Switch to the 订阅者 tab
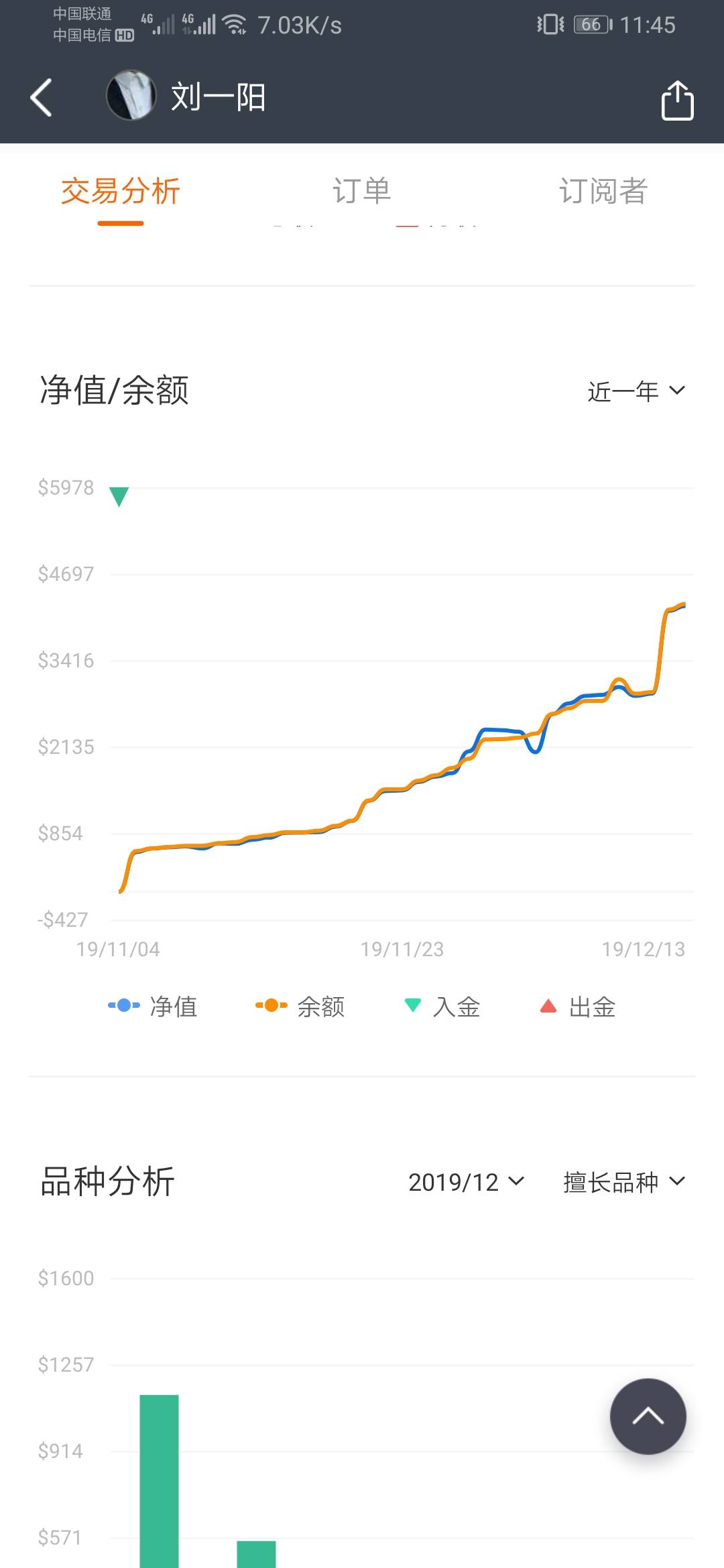Image resolution: width=724 pixels, height=1568 pixels. coord(603,192)
